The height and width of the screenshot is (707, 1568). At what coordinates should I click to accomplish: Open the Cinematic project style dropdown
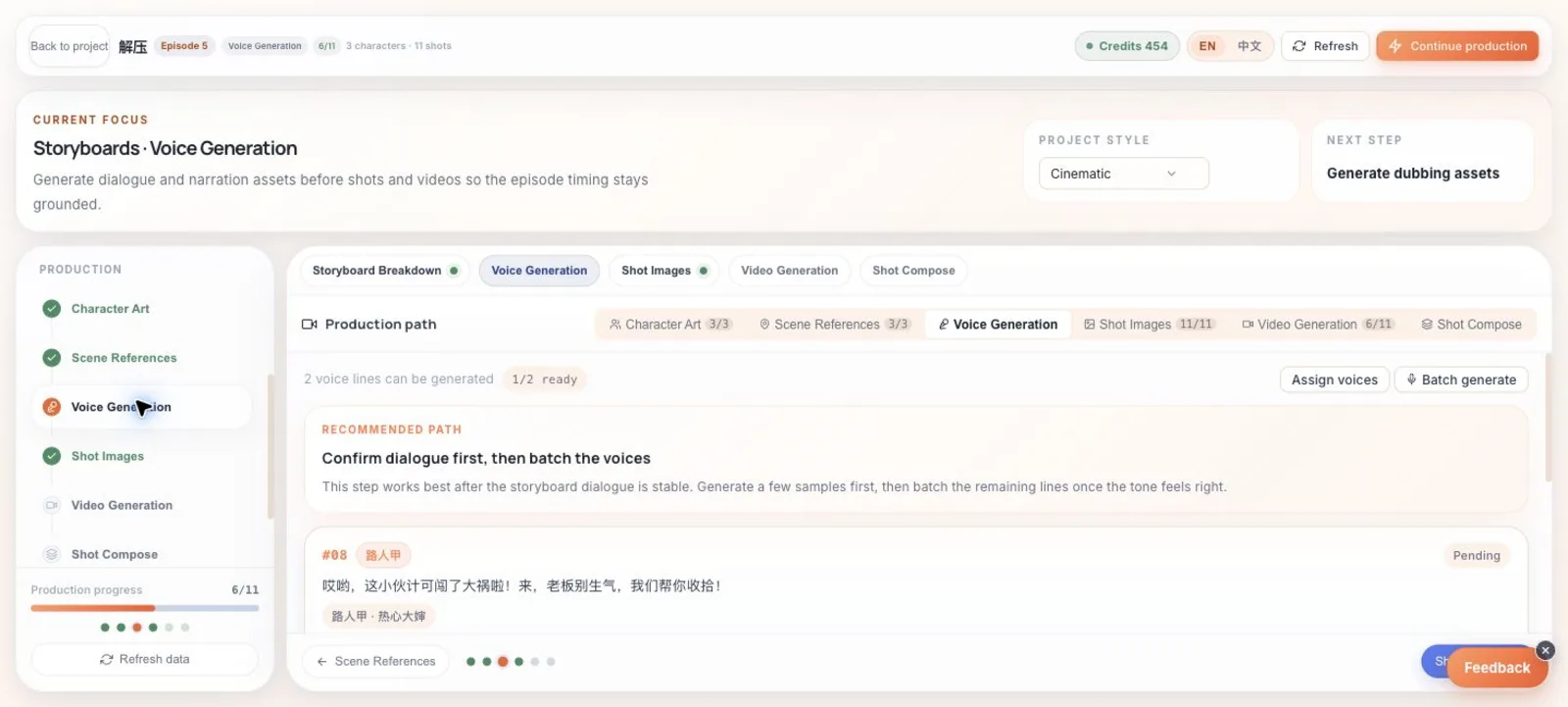(x=1123, y=174)
